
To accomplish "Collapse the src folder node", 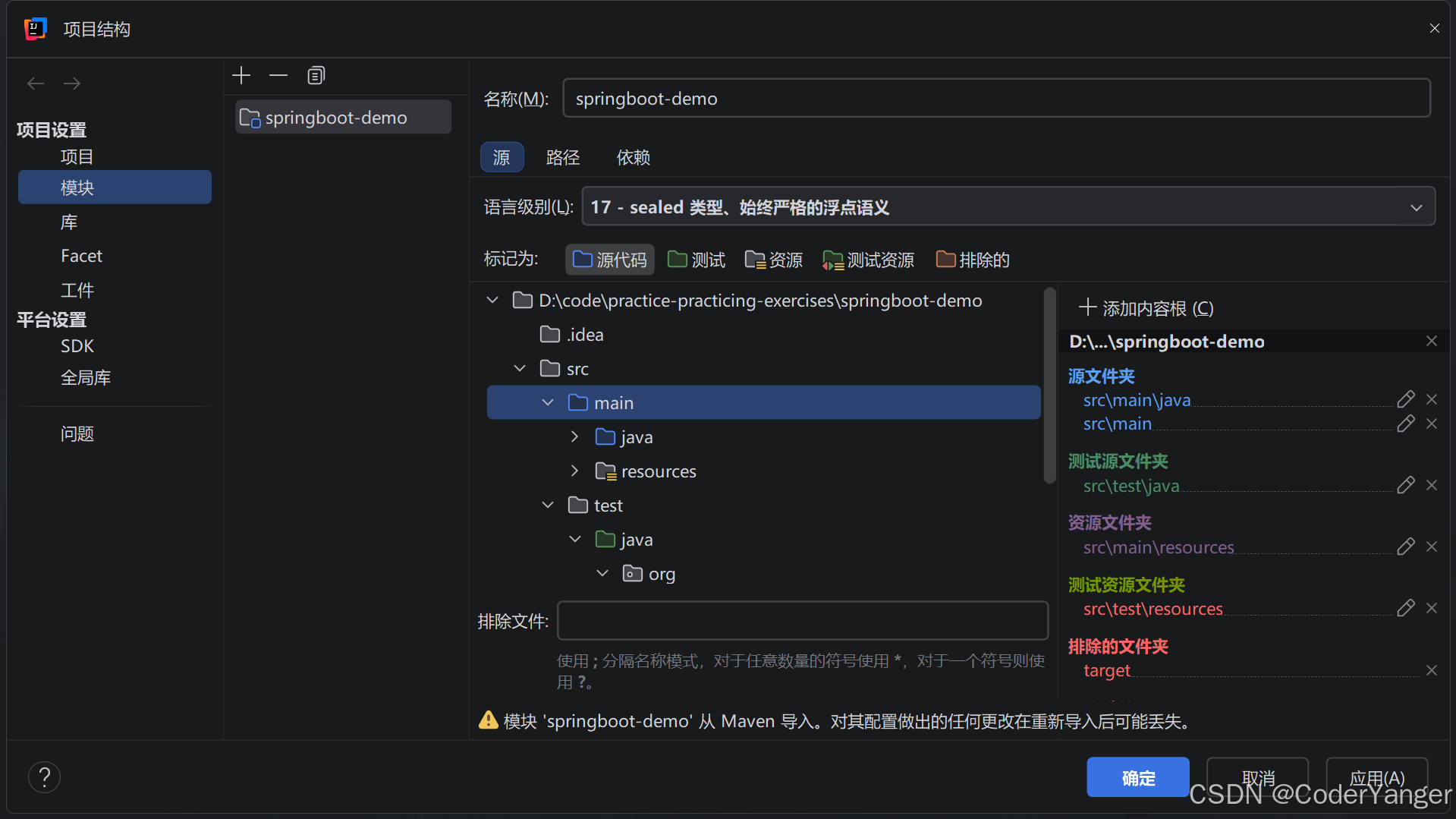I will [520, 369].
